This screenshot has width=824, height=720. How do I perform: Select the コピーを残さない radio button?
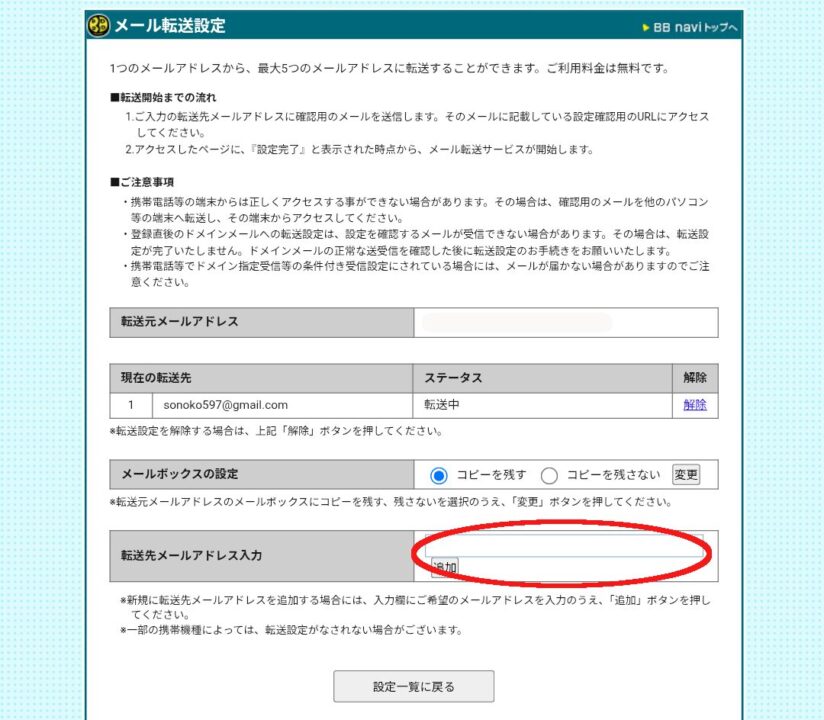[549, 476]
